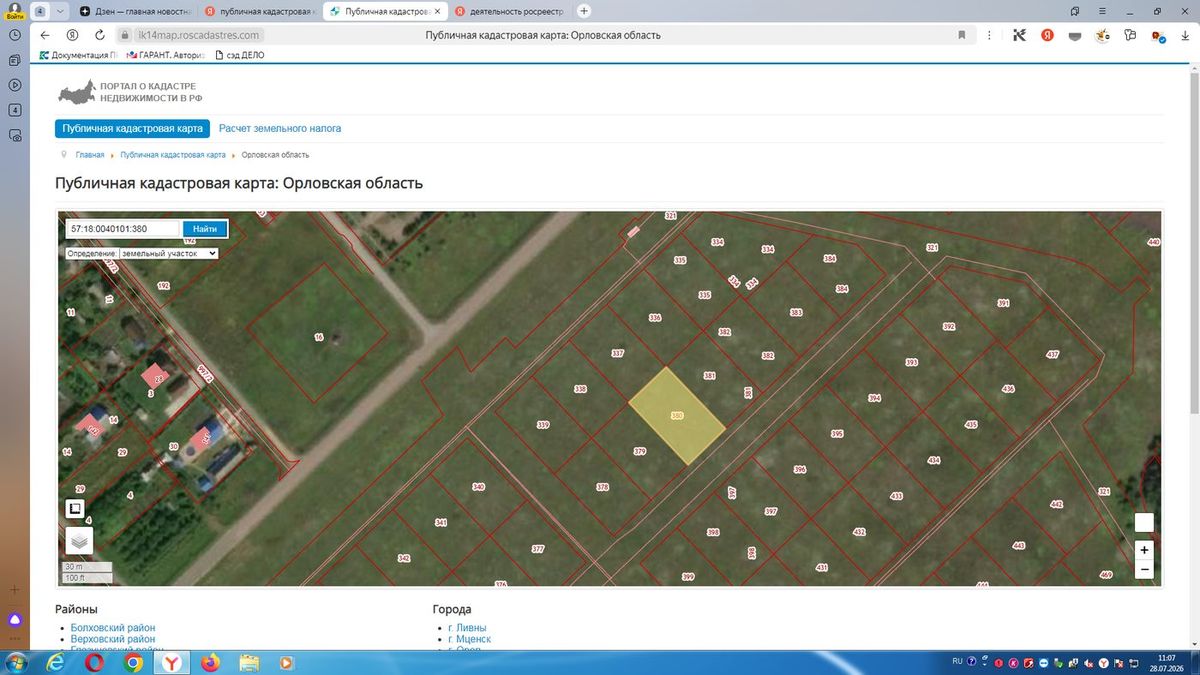This screenshot has width=1200, height=675.
Task: Switch to second публичная кадастровая tab
Action: coord(260,11)
